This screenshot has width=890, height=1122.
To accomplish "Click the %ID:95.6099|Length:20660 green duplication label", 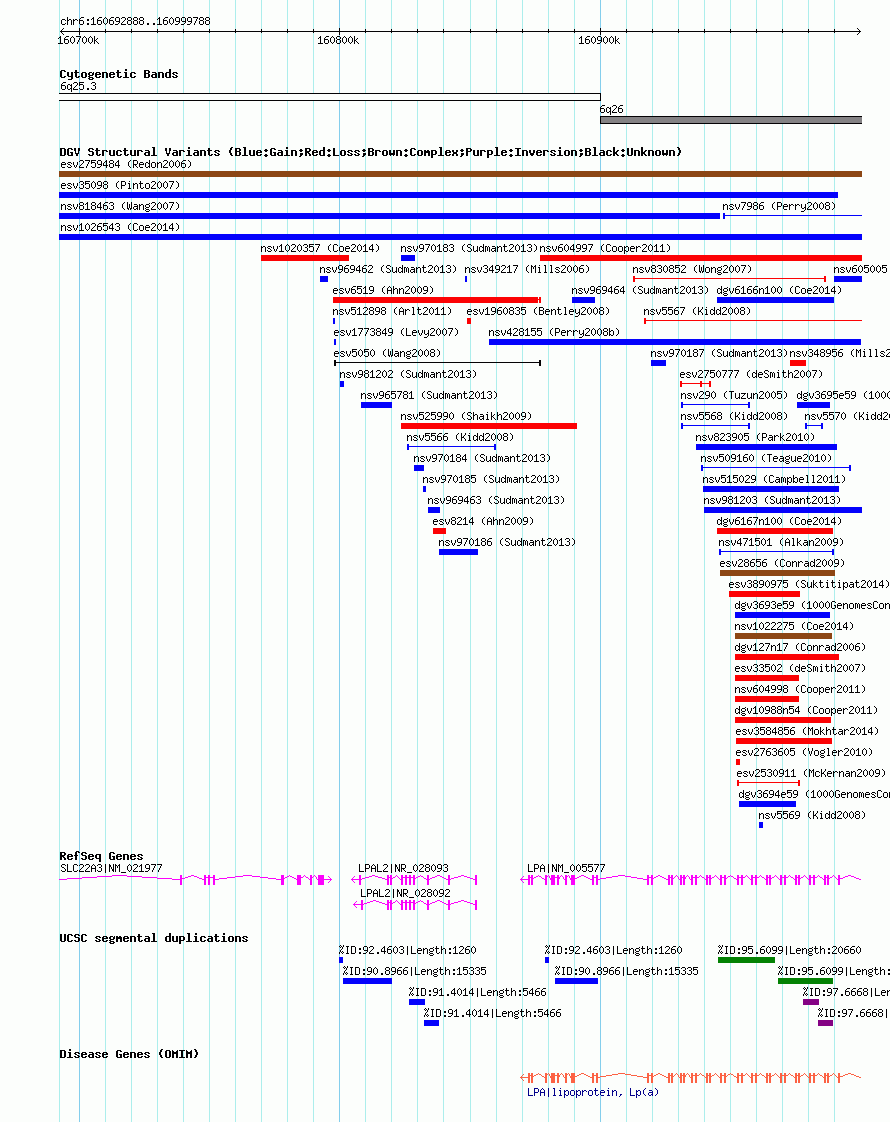I will click(x=789, y=950).
